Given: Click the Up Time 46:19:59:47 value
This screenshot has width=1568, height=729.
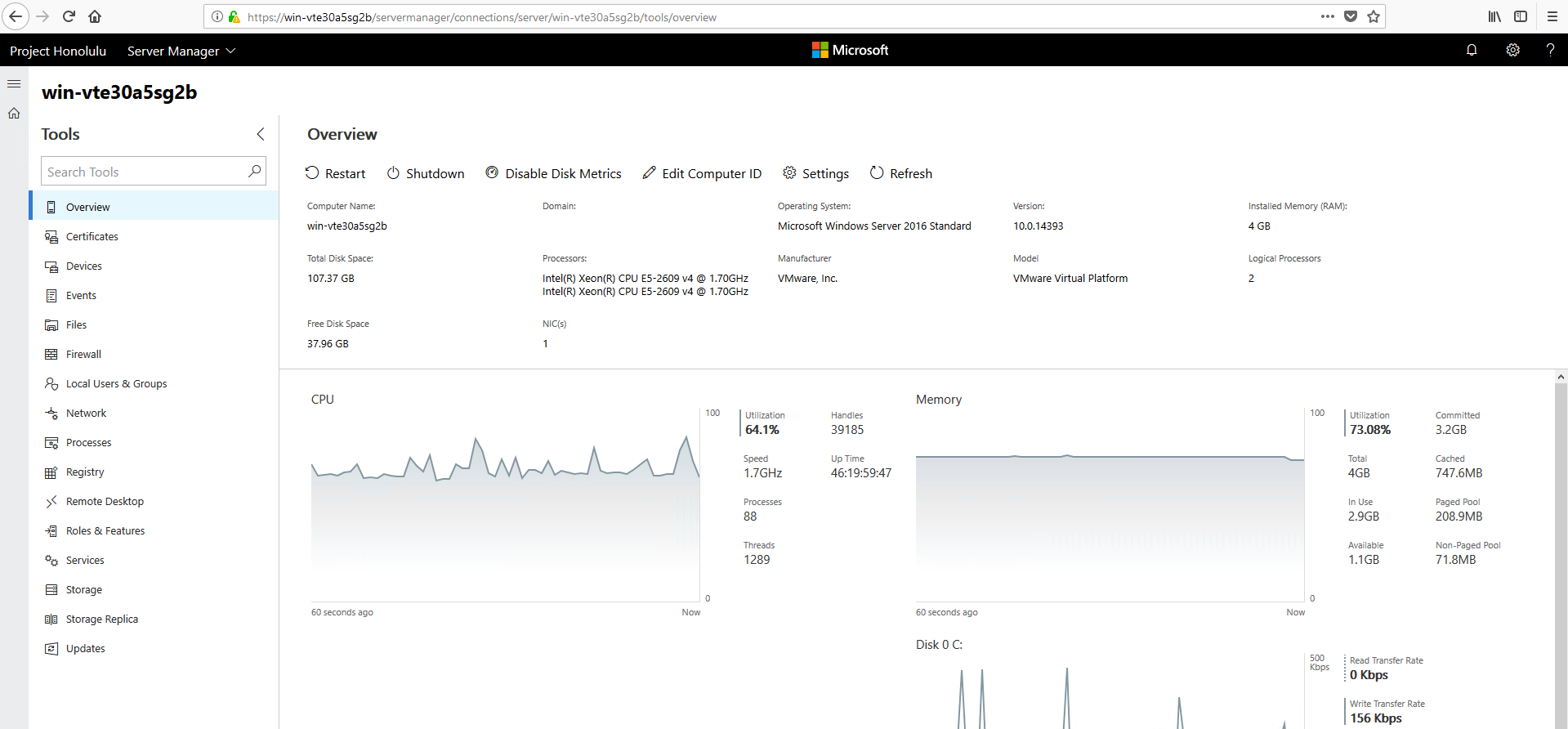Looking at the screenshot, I should click(861, 473).
